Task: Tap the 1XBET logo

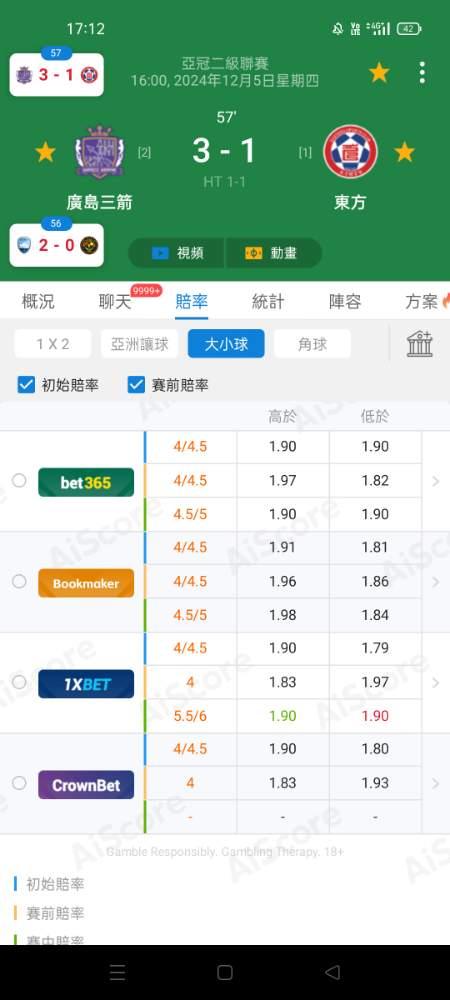Action: click(86, 684)
